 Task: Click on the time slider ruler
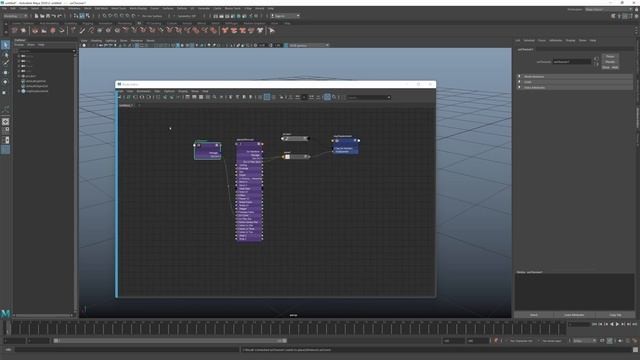click(x=286, y=328)
